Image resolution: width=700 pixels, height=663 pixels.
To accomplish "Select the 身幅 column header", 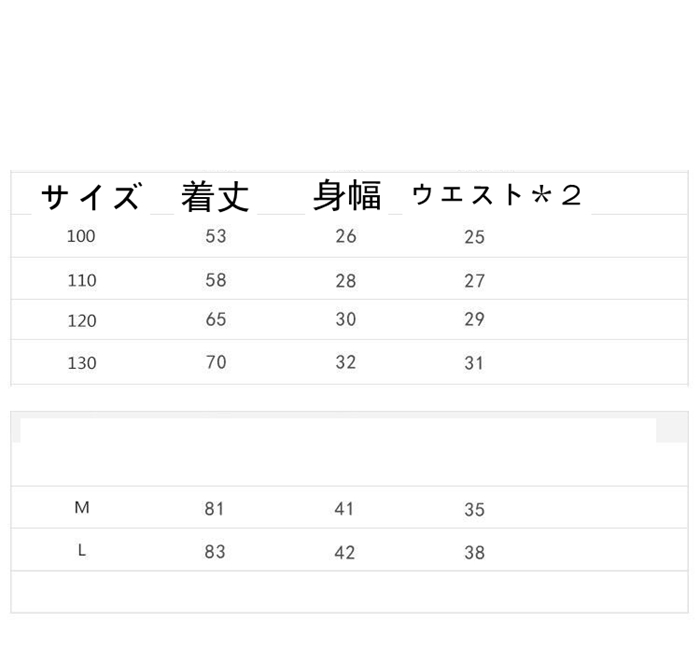I will (x=346, y=196).
